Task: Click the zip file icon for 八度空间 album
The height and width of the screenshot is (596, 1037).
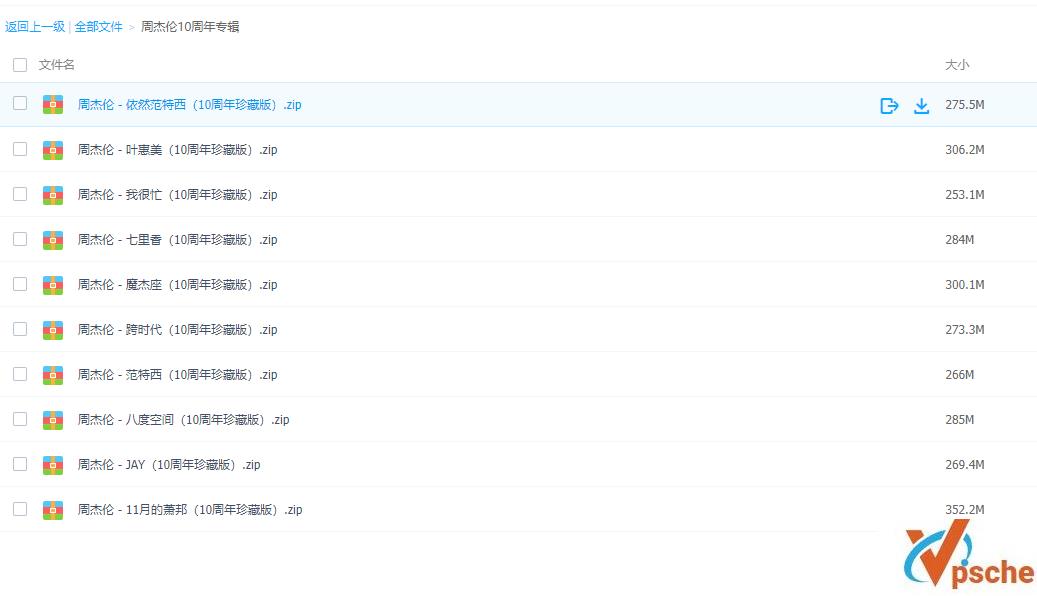Action: point(52,419)
